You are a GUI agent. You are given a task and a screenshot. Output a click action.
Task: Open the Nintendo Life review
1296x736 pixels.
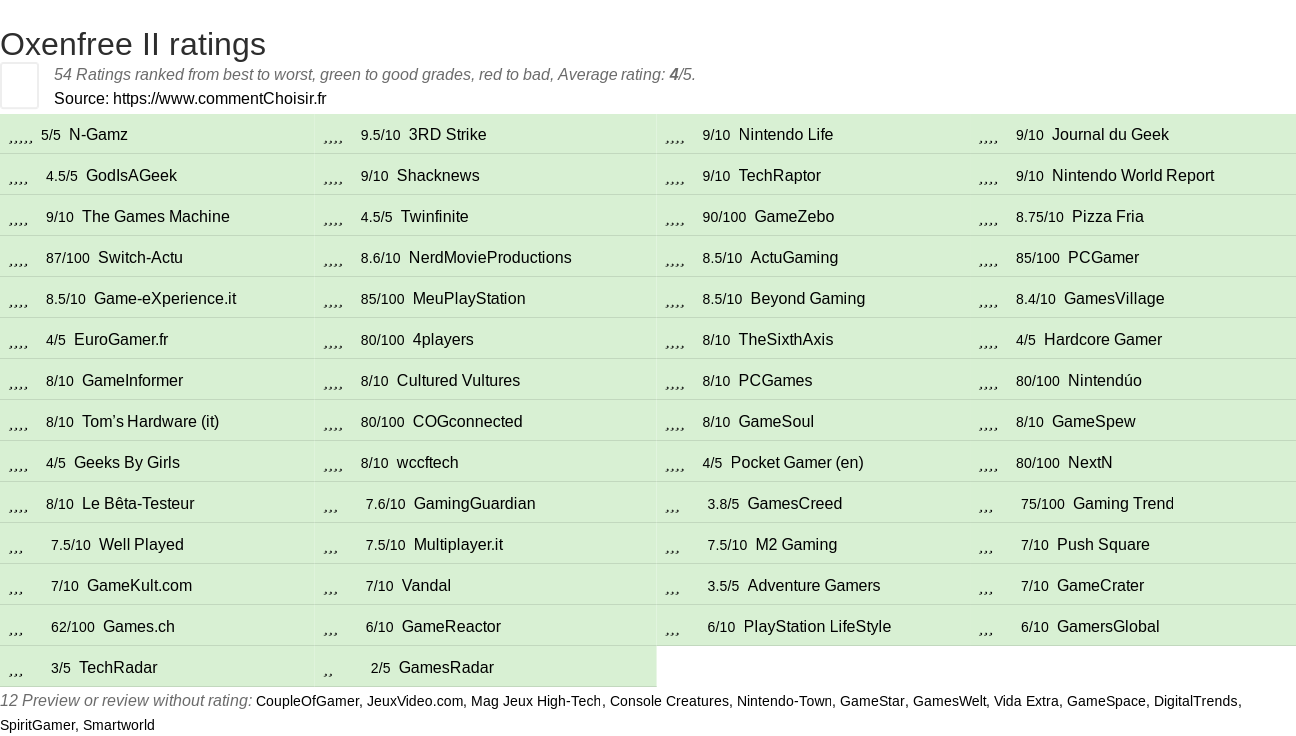tap(786, 134)
